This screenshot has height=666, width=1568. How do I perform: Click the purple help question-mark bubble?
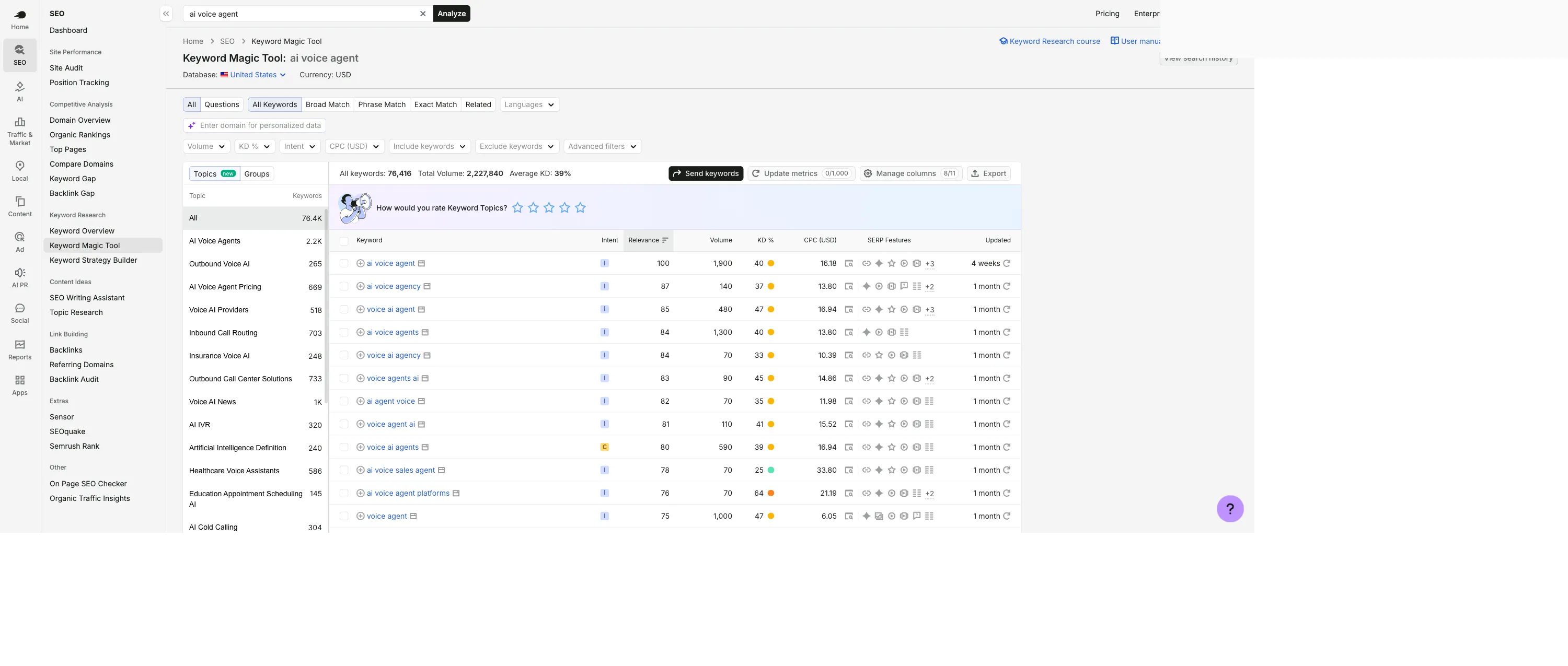coord(1229,508)
